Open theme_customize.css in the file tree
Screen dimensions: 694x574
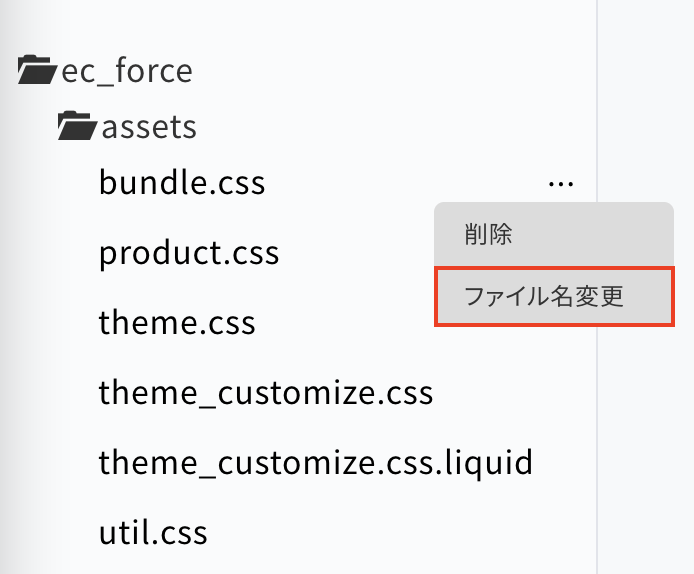pos(266,392)
